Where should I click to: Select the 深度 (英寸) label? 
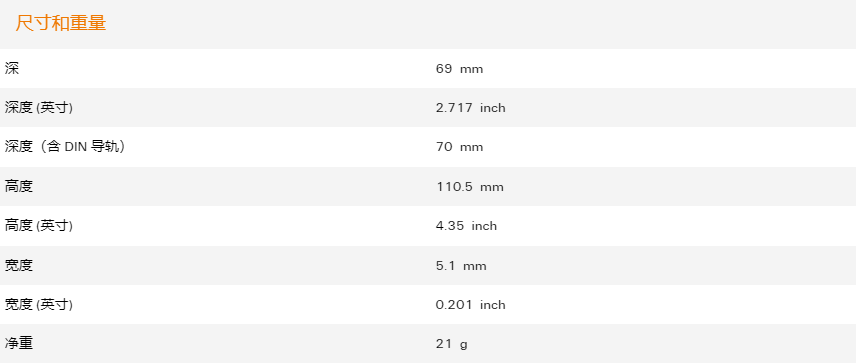pos(39,108)
